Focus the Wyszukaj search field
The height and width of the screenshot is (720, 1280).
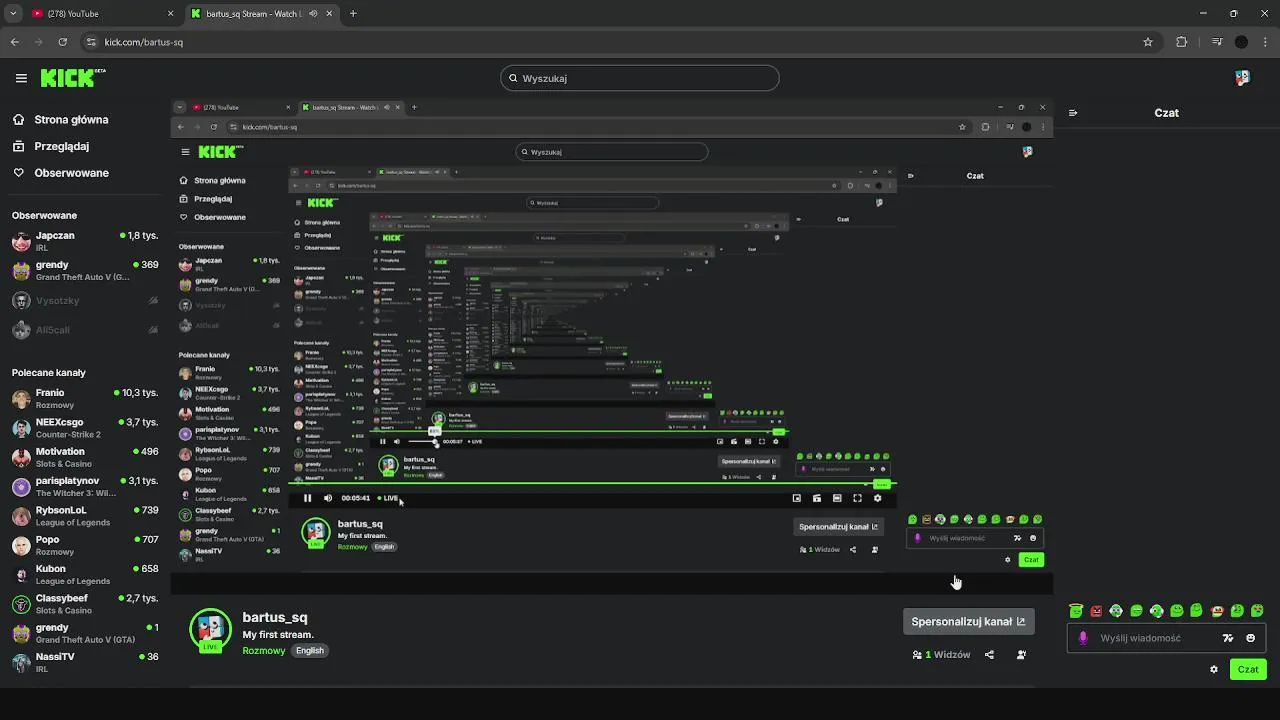point(640,78)
